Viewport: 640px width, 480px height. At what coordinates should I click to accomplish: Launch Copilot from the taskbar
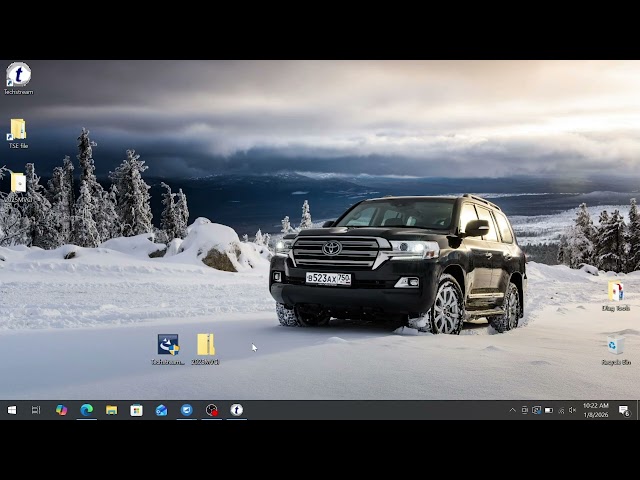(61, 410)
